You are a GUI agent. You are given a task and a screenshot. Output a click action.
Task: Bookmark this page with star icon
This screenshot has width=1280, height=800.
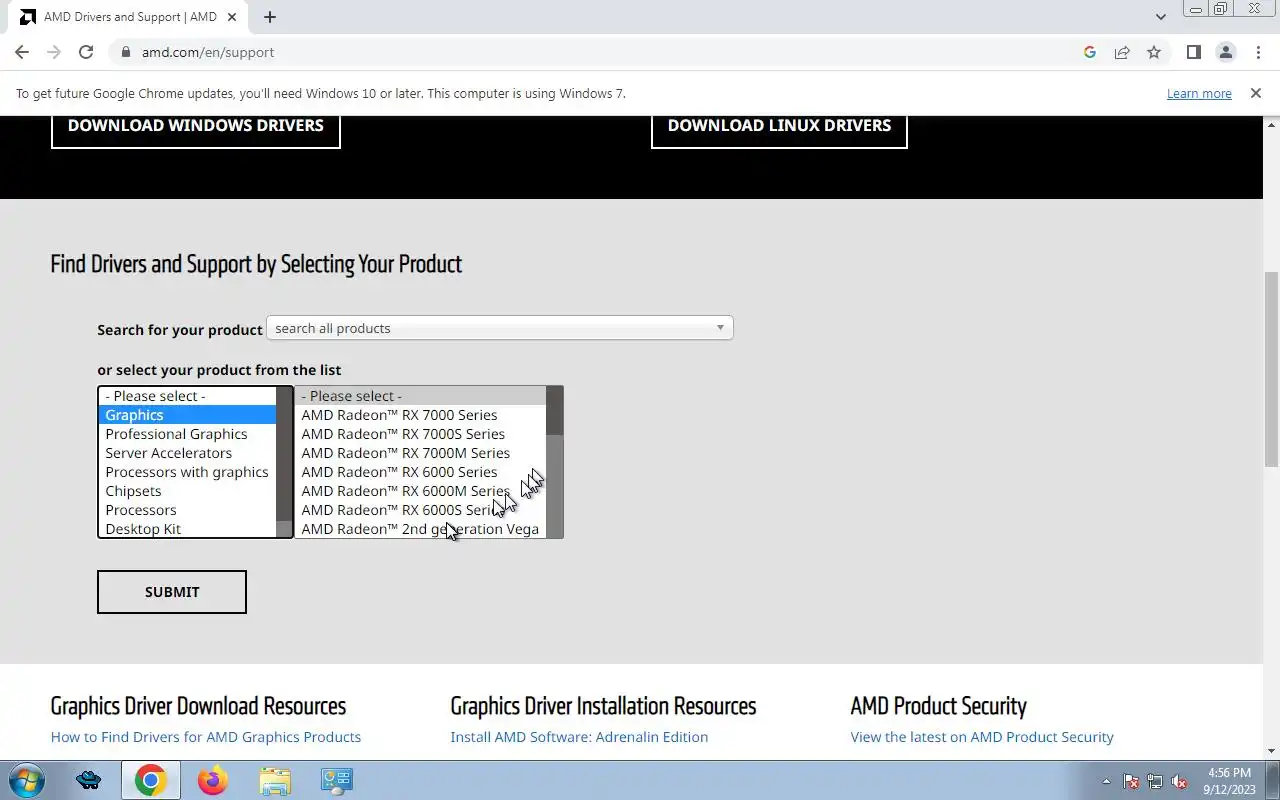coord(1154,52)
